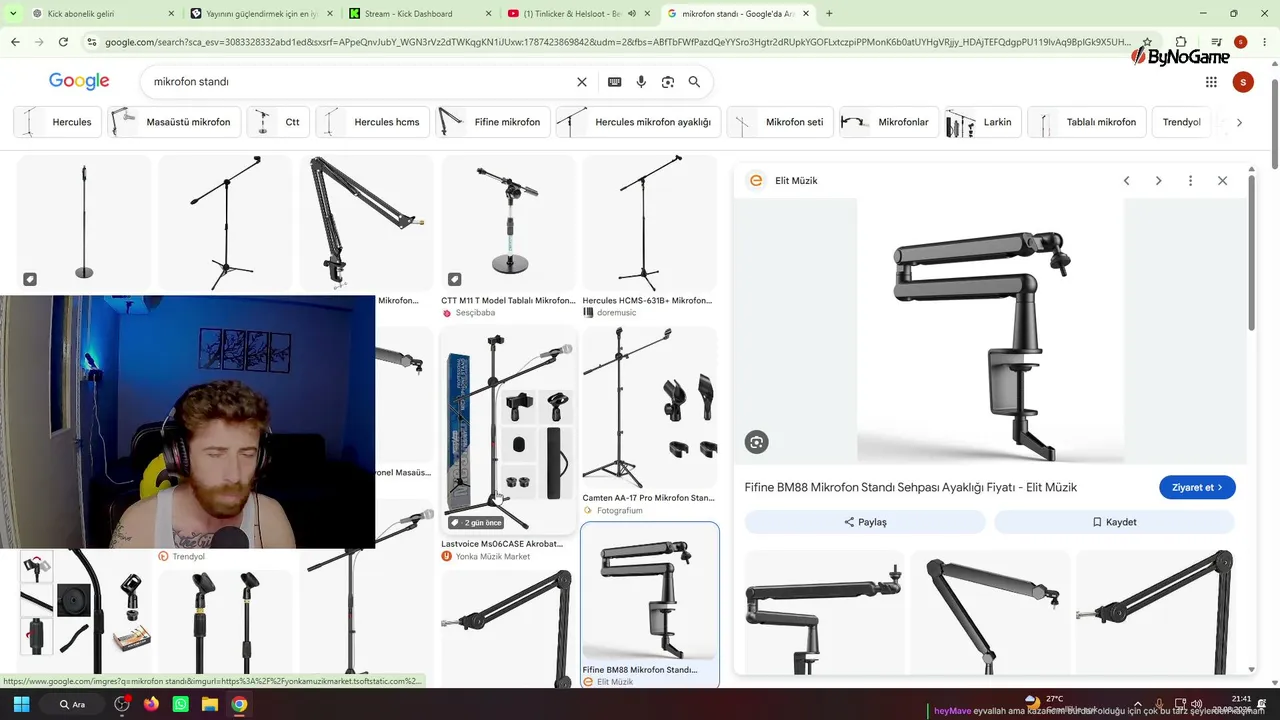Image resolution: width=1280 pixels, height=720 pixels.
Task: Open the Lastvoice Ms06CASE result image
Action: tap(509, 430)
